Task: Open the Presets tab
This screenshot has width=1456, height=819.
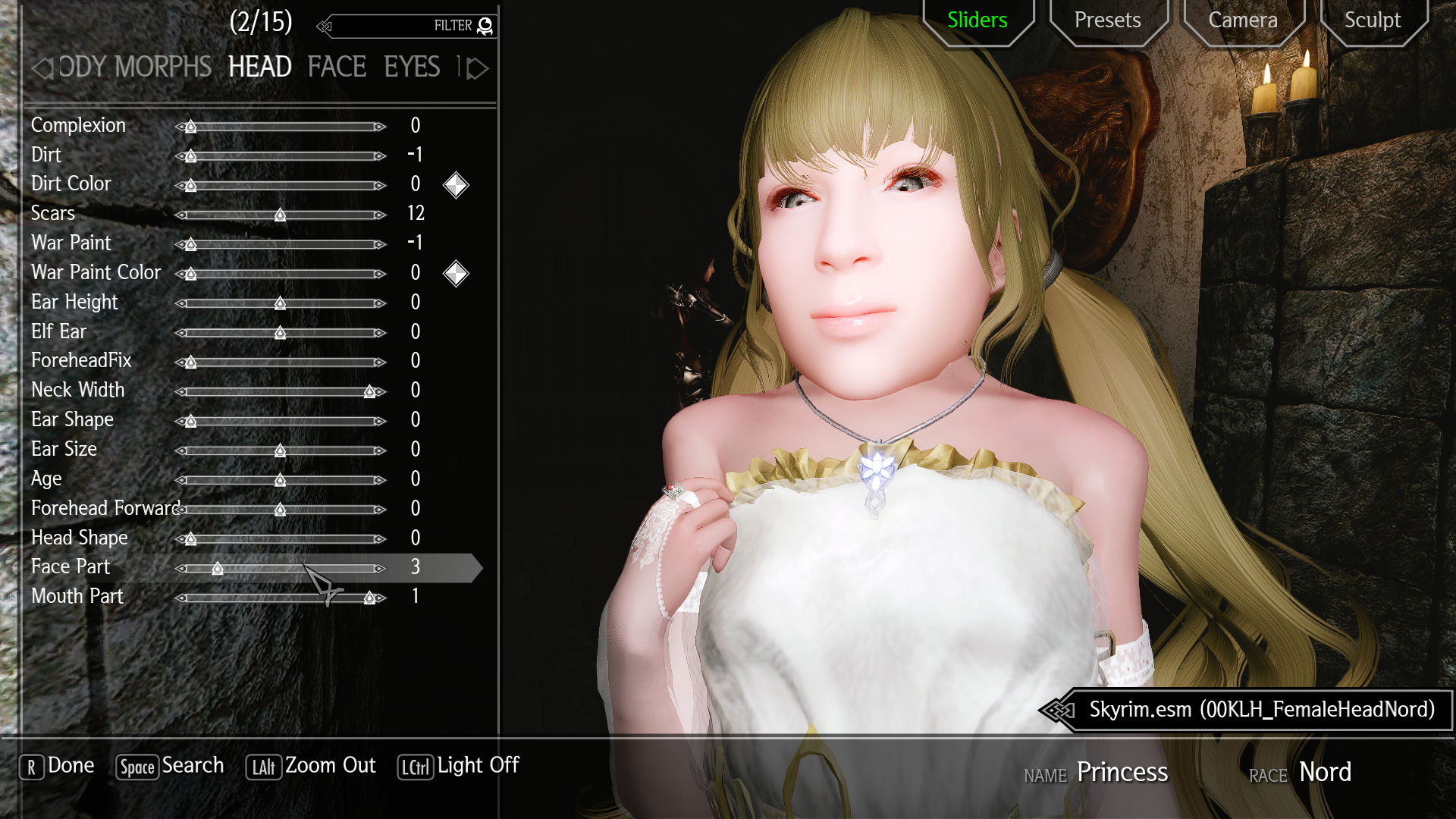Action: pos(1108,20)
